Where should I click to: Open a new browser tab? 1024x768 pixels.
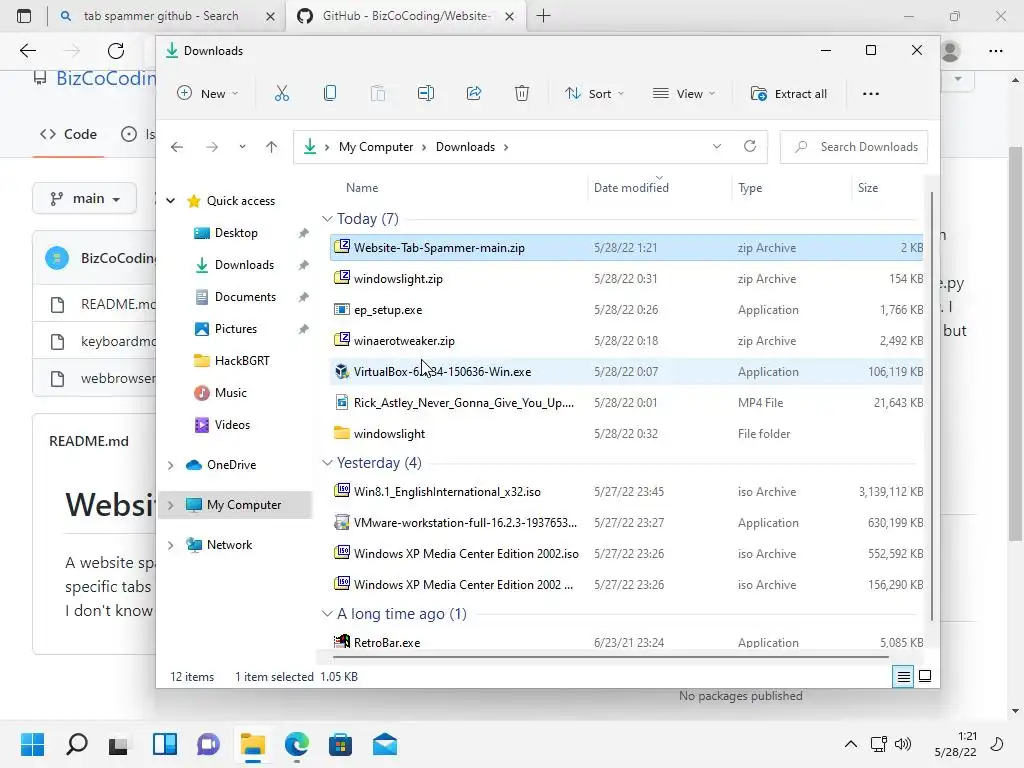click(x=543, y=16)
